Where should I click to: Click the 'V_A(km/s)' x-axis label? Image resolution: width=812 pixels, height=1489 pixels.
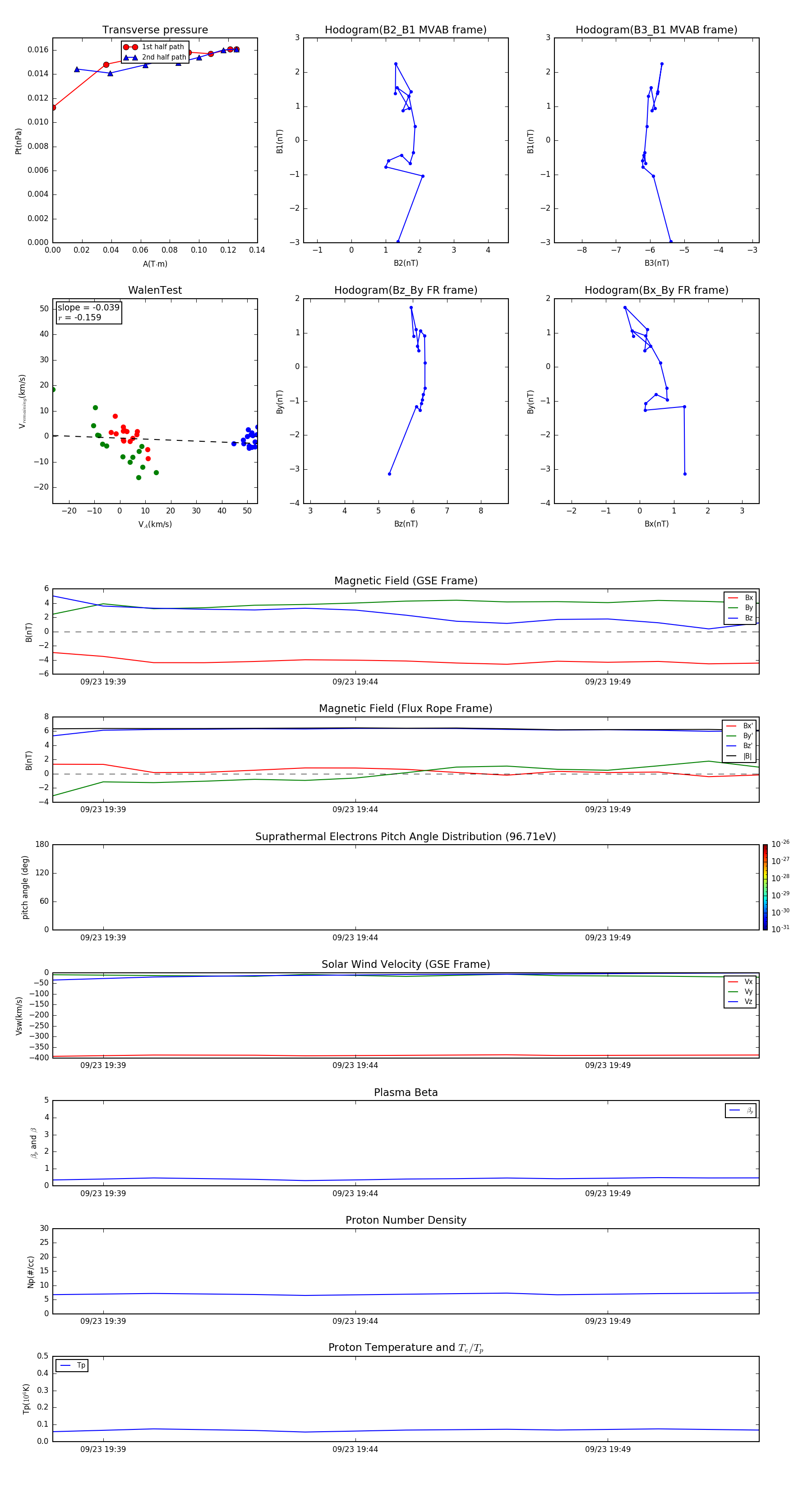tap(155, 524)
